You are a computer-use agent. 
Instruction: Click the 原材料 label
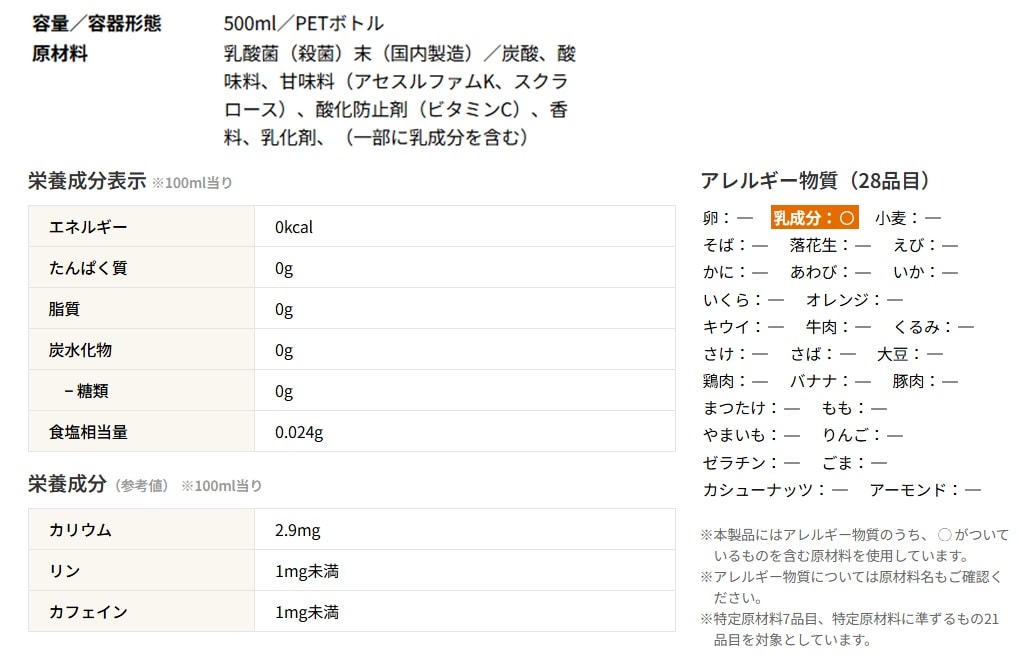[60, 53]
